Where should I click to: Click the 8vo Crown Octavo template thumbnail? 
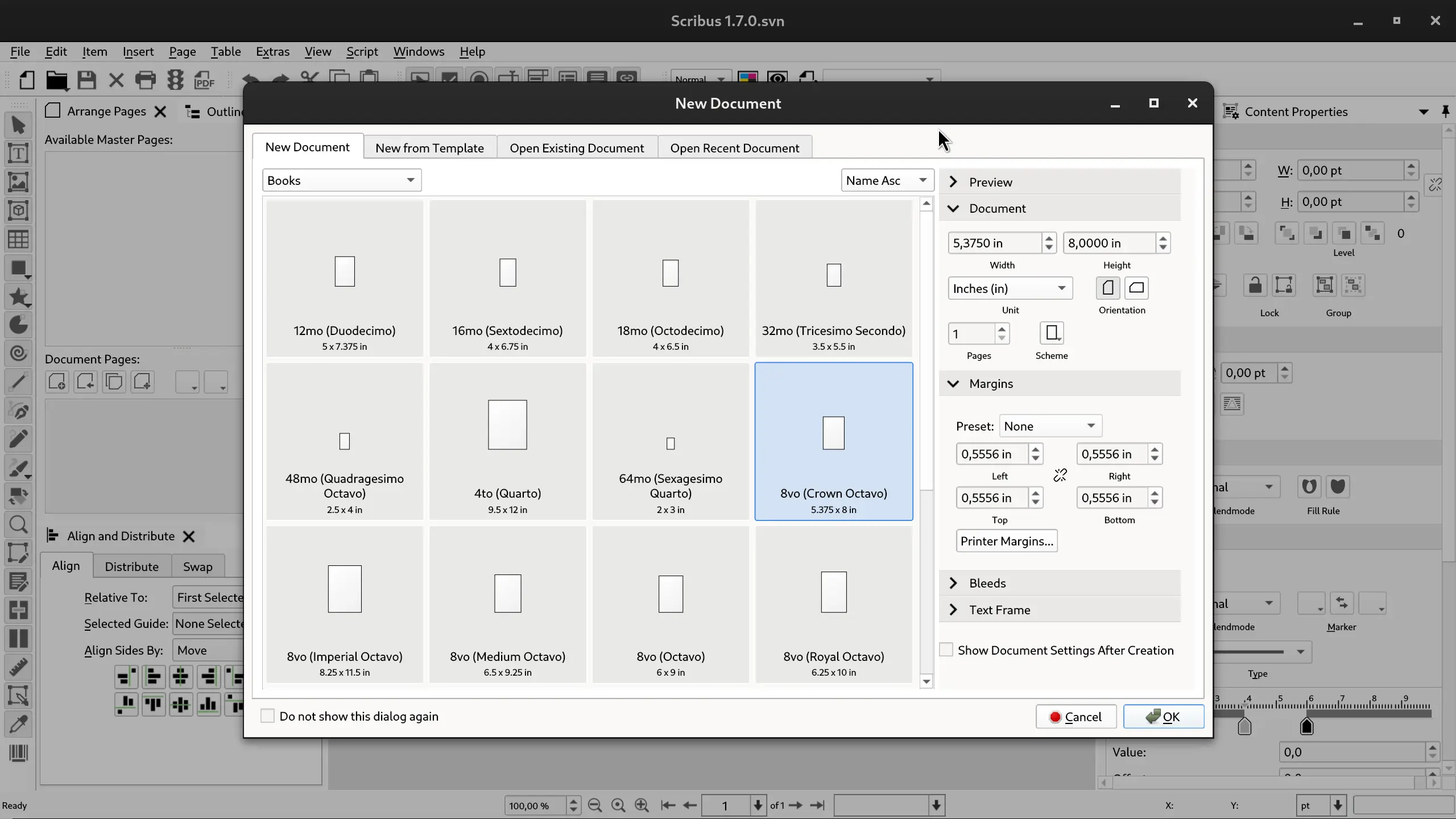tap(834, 441)
